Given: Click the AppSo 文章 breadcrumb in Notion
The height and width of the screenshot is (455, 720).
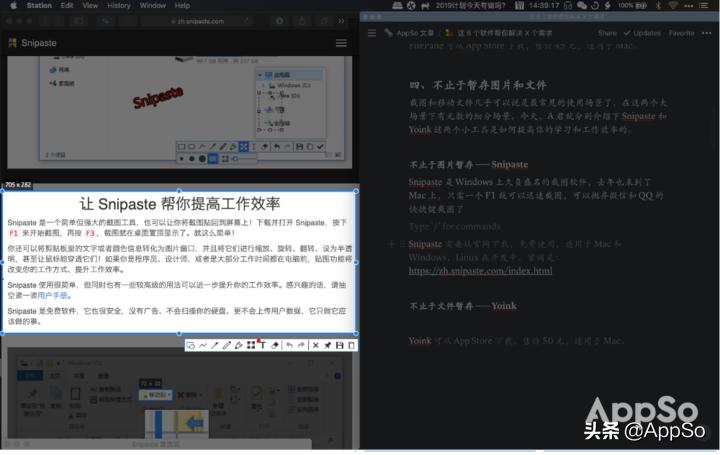Looking at the screenshot, I should click(x=410, y=33).
